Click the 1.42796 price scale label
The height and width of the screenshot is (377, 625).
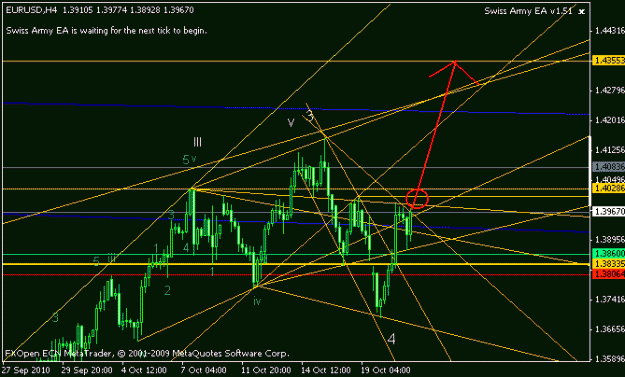609,90
